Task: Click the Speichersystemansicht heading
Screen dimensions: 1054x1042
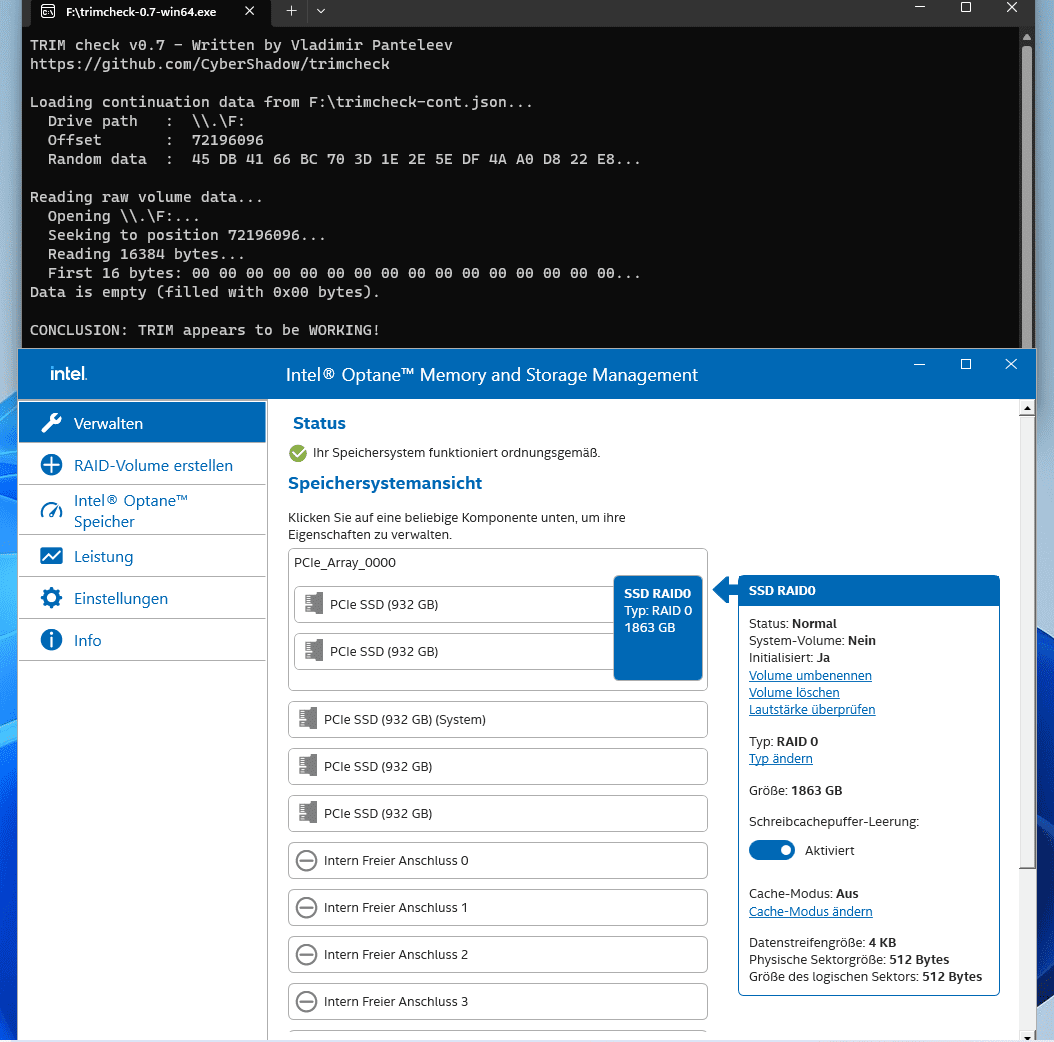Action: 384,483
